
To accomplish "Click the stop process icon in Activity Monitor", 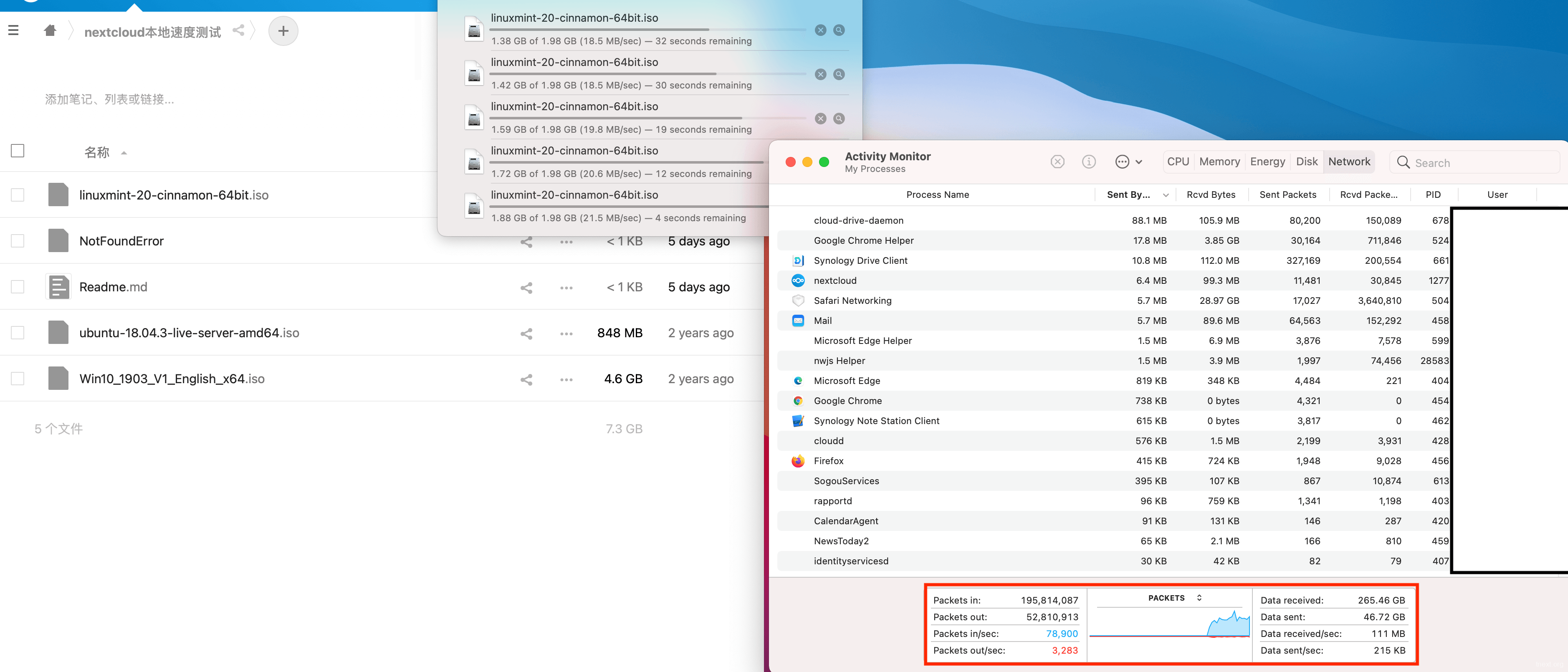I will tap(1057, 161).
